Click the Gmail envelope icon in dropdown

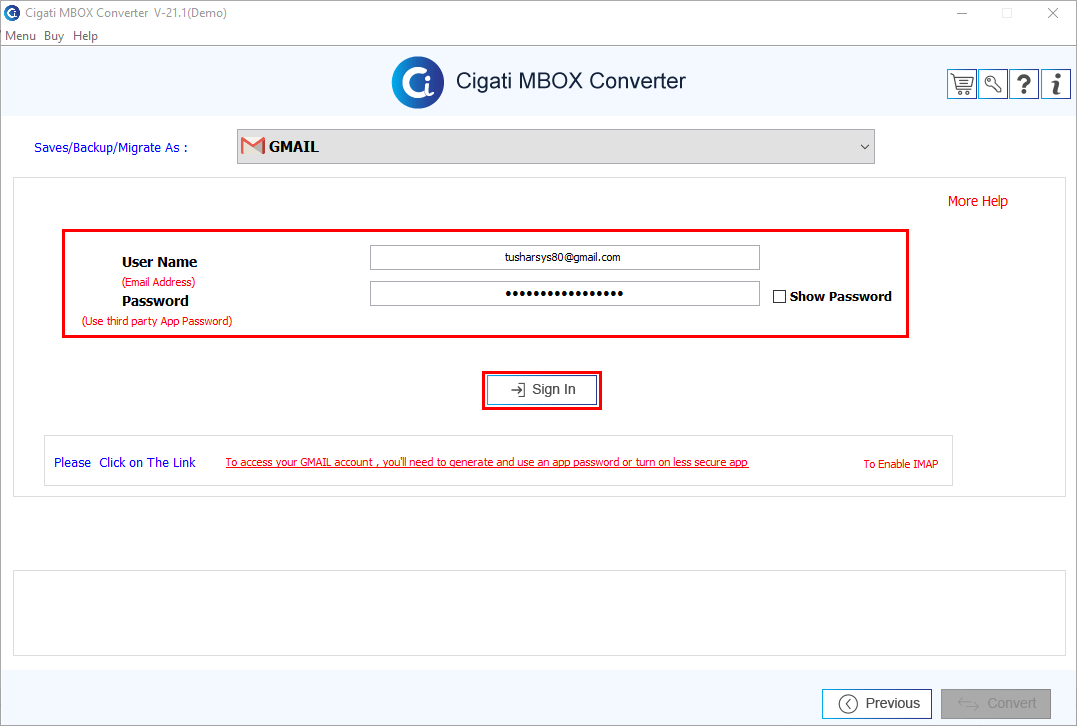coord(253,146)
